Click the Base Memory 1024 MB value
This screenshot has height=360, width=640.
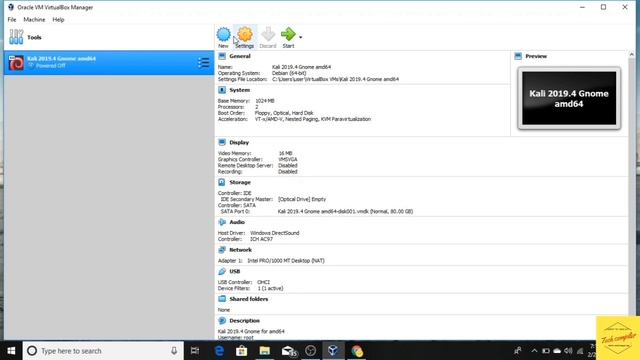point(265,101)
